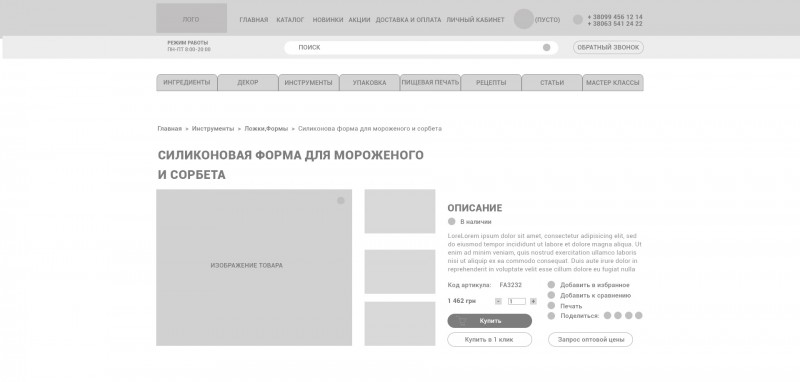Select the first product thumbnail

(x=400, y=211)
